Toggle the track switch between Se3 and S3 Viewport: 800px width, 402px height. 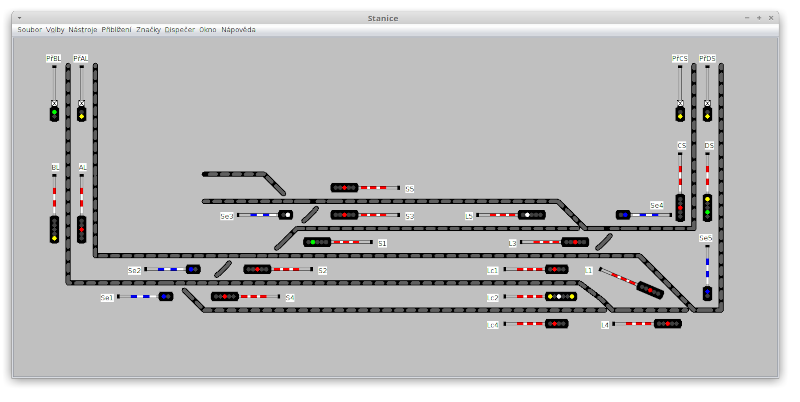click(x=310, y=214)
